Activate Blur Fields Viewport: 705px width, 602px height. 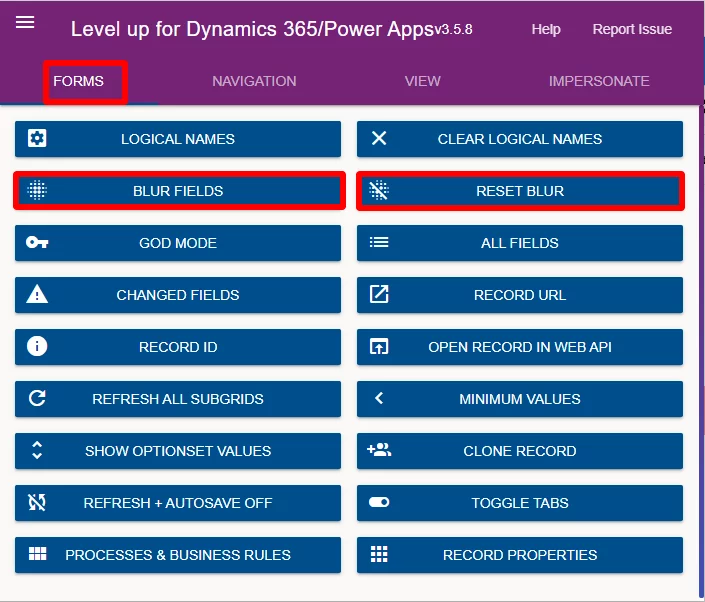coord(178,191)
